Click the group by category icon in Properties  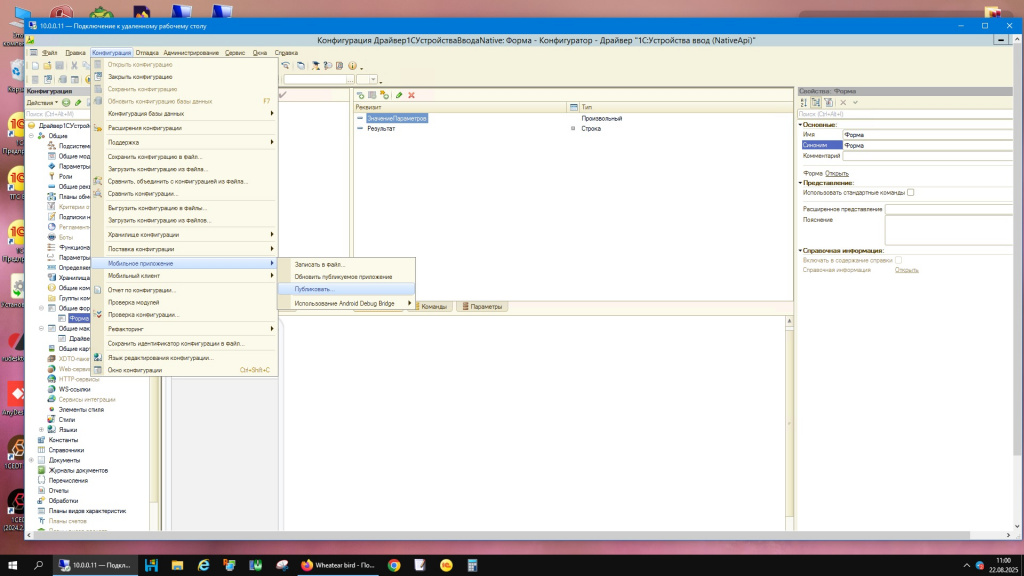(x=816, y=103)
